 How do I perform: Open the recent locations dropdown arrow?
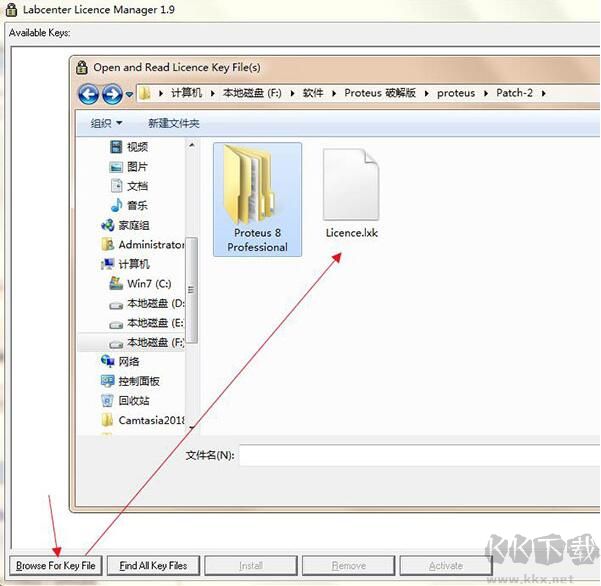[130, 94]
